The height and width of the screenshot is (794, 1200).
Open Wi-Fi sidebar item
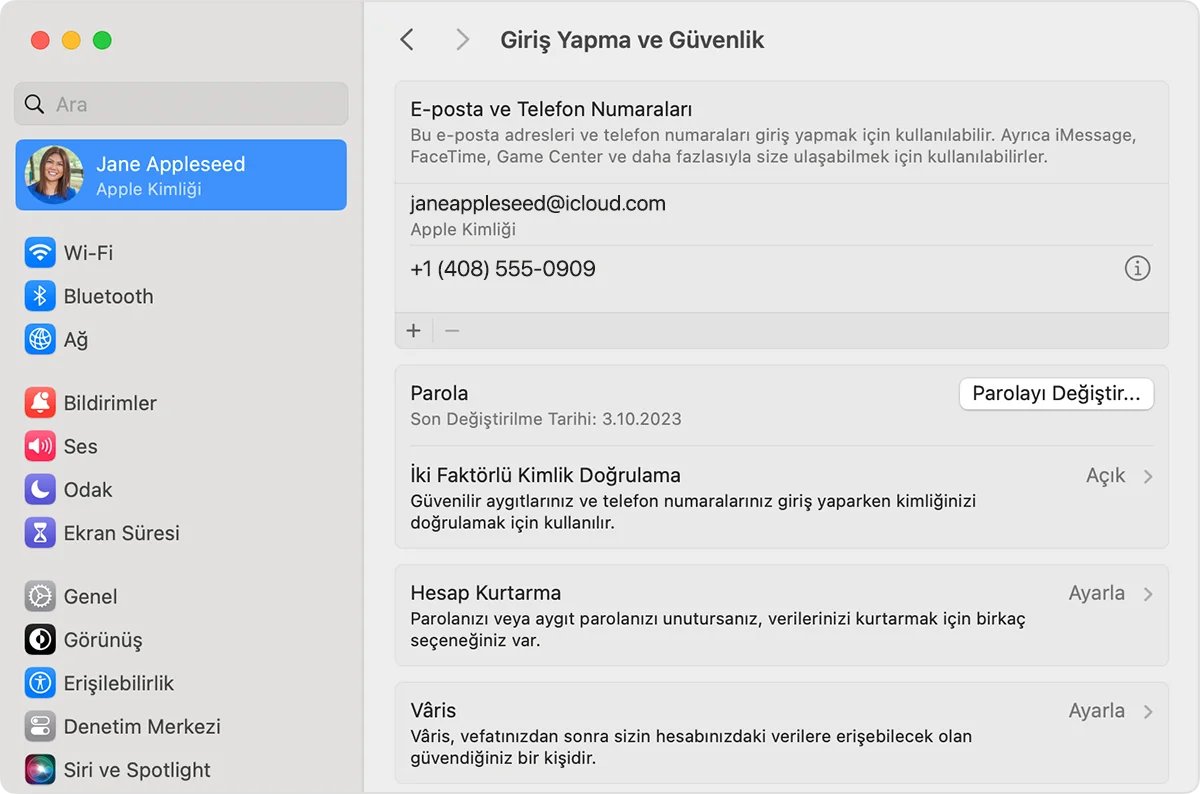[x=181, y=253]
